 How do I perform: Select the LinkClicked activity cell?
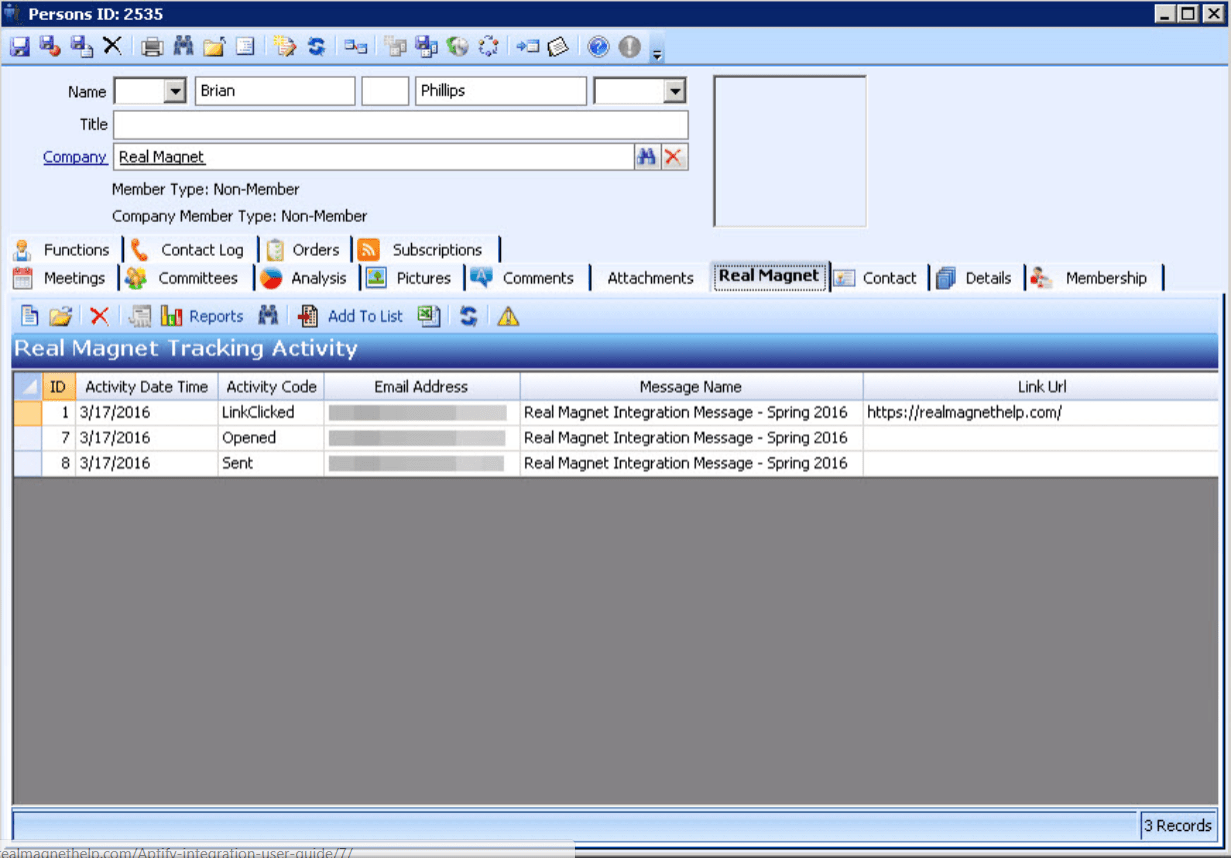271,412
